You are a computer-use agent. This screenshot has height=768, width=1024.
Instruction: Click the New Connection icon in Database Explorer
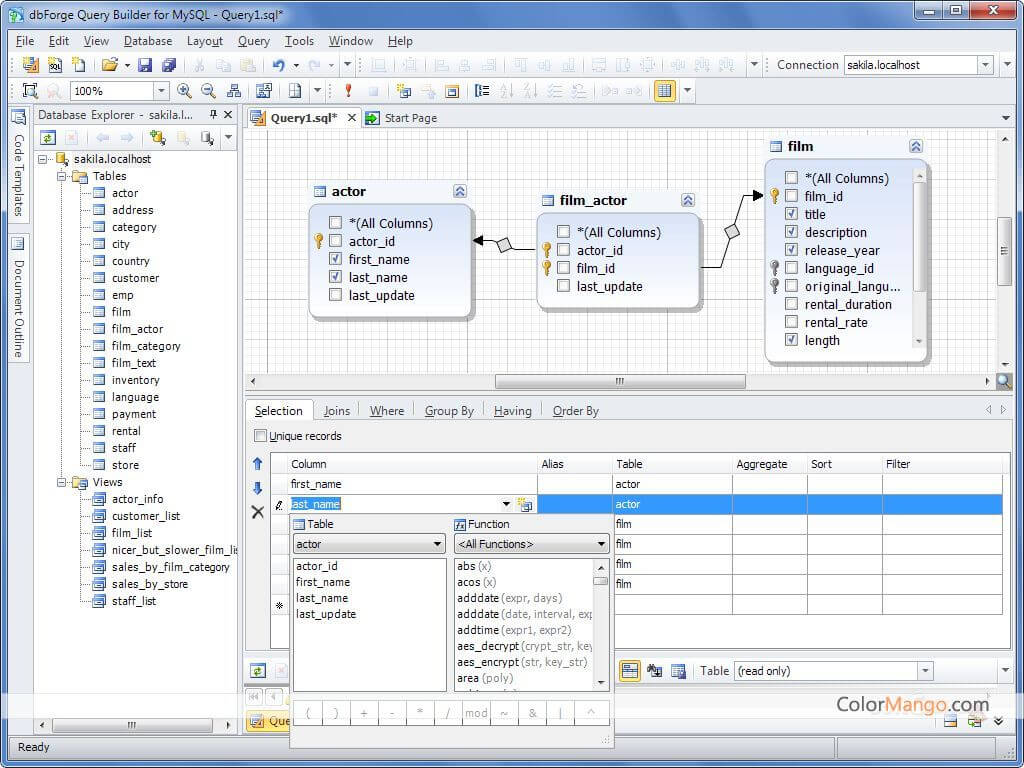157,138
